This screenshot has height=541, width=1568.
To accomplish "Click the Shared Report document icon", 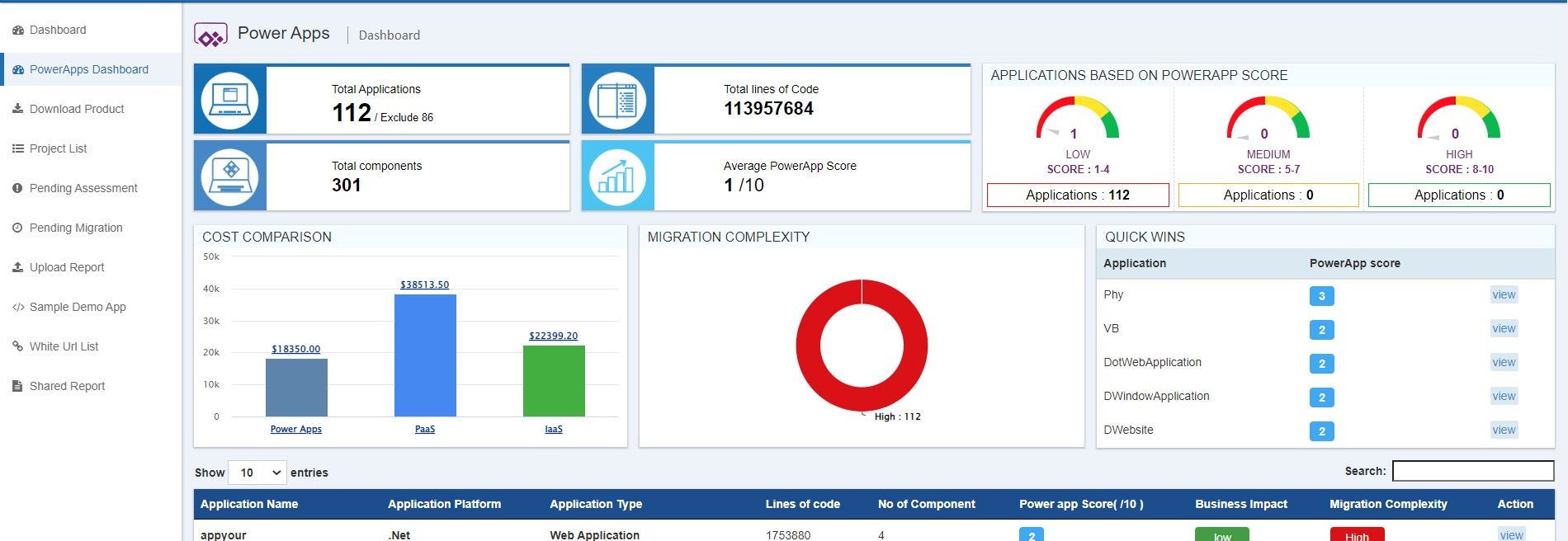I will click(x=18, y=386).
